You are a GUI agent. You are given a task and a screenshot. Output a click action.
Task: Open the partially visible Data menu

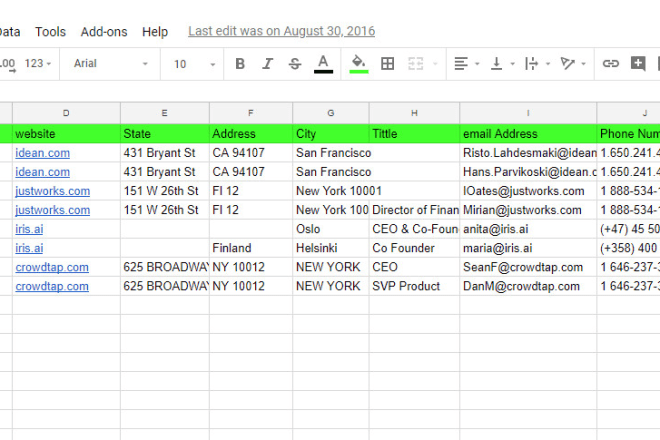tap(10, 32)
